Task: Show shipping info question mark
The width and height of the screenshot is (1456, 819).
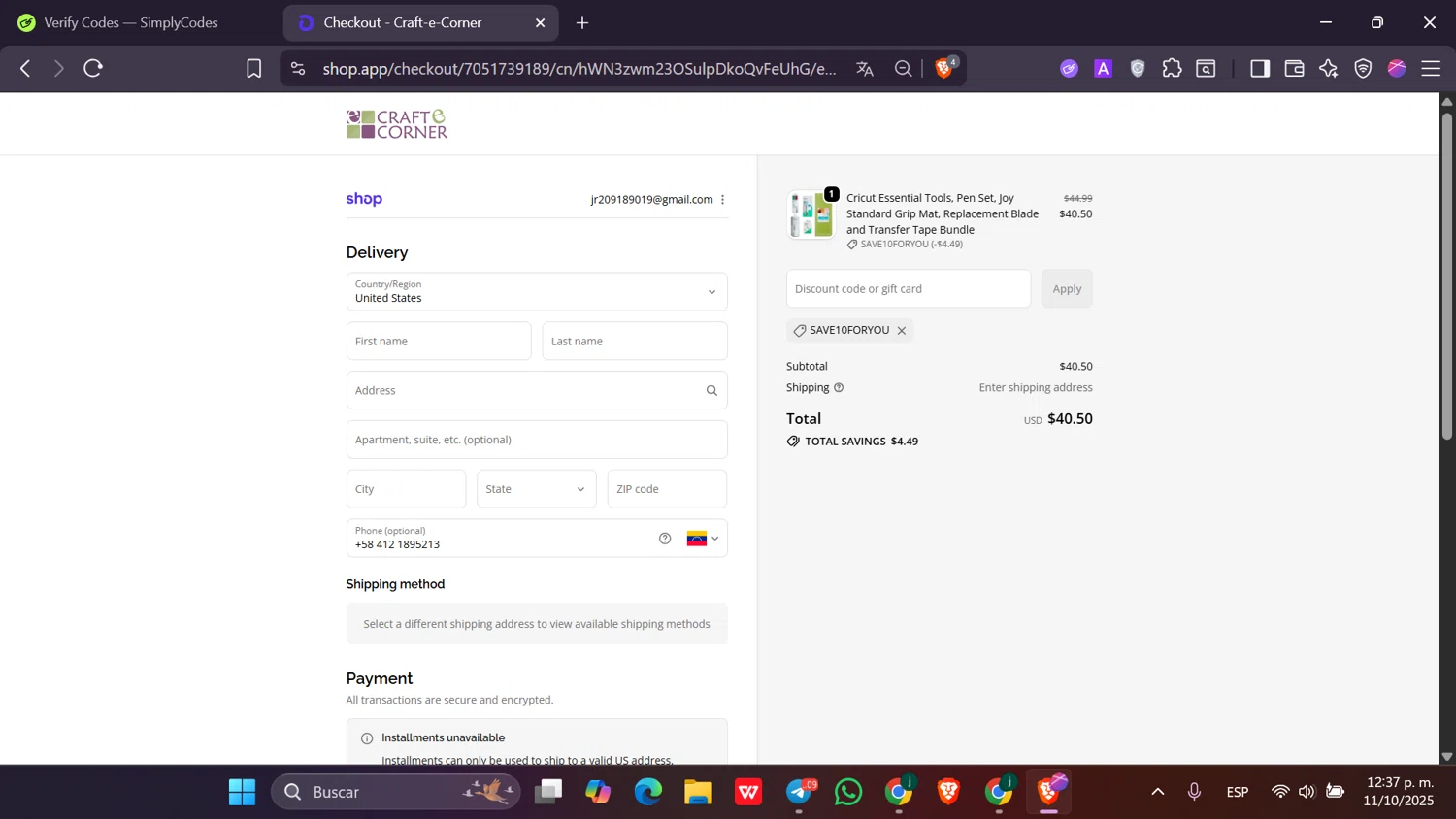Action: point(839,388)
